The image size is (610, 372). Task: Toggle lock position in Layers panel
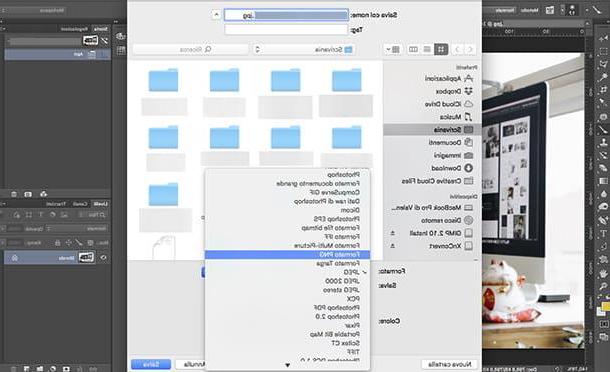[68, 243]
